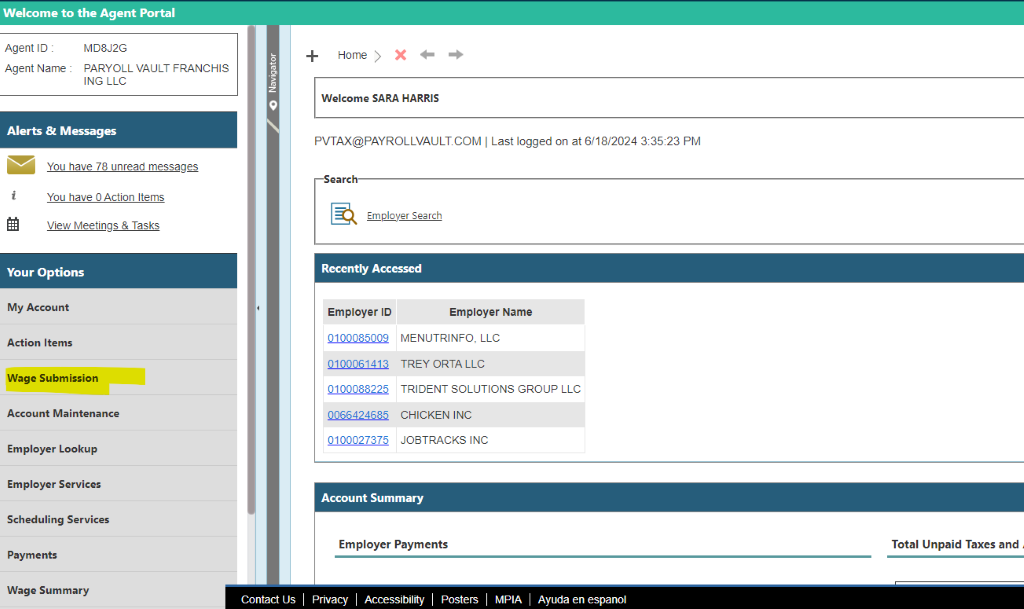Click the Employer Name column header
Image resolution: width=1024 pixels, height=609 pixels.
490,312
